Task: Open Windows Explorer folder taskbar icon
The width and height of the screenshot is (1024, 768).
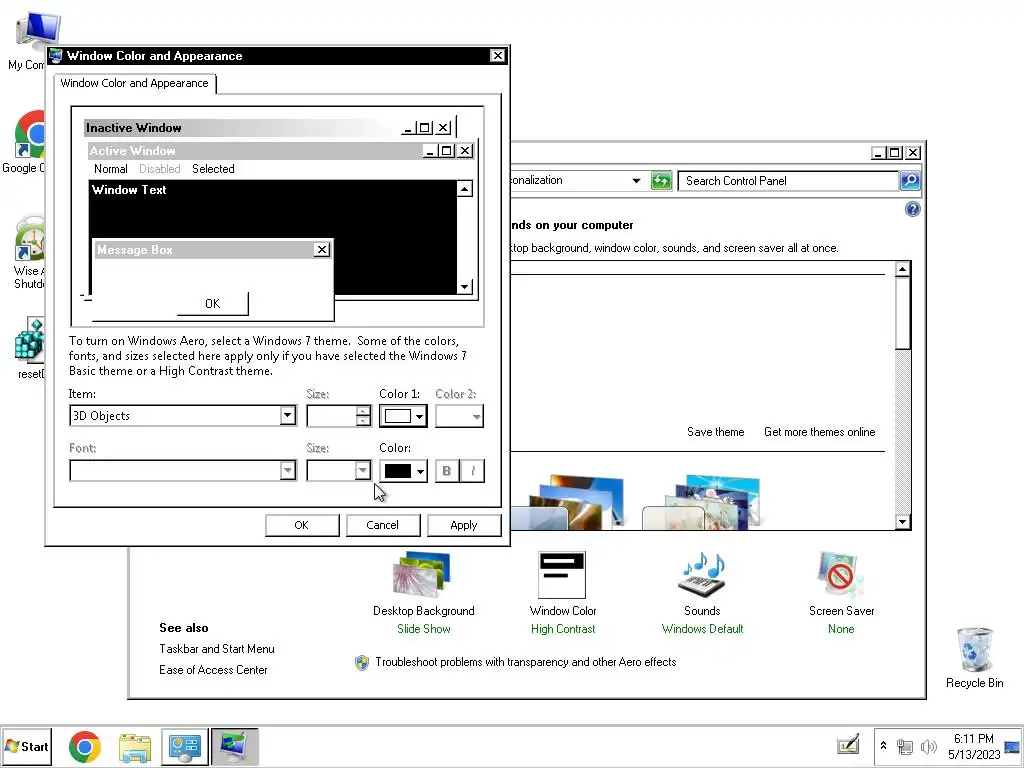Action: pos(135,747)
